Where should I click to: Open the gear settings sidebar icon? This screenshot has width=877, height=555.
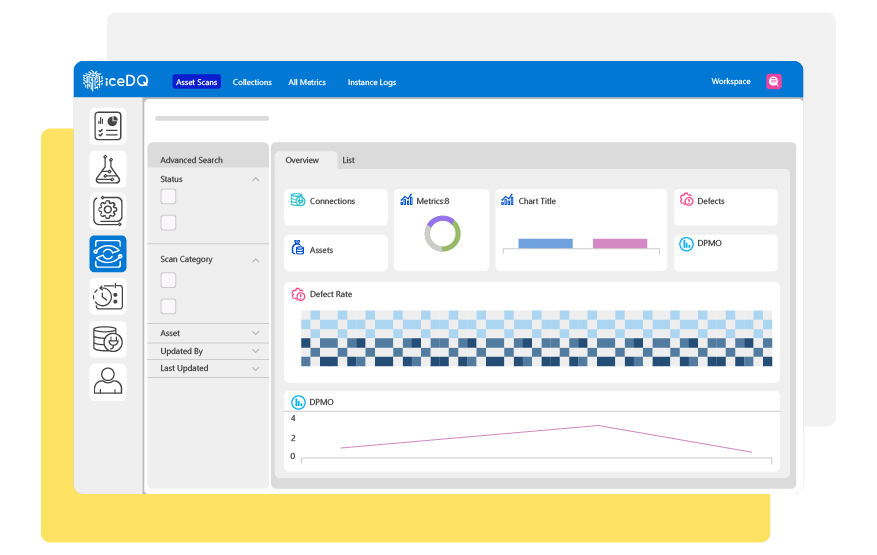[x=108, y=211]
